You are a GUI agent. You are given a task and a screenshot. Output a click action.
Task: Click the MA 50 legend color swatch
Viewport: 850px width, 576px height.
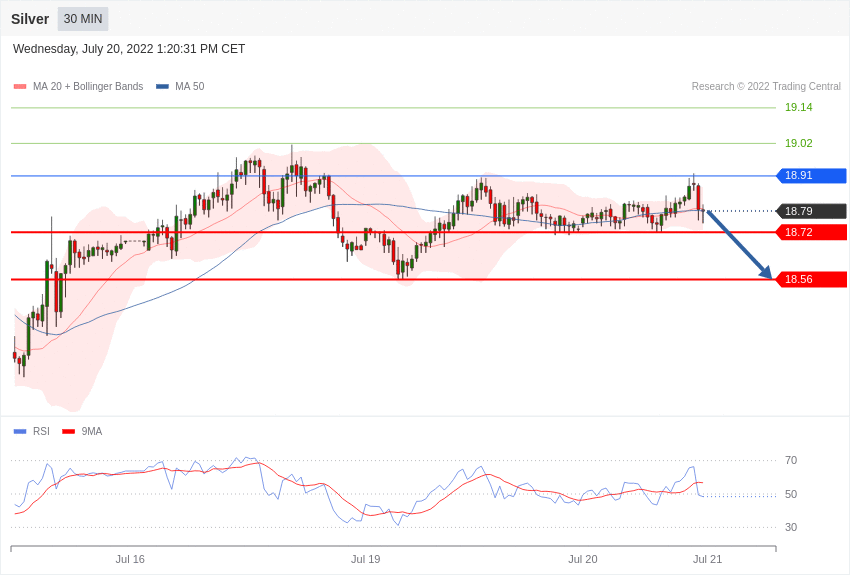coord(162,87)
